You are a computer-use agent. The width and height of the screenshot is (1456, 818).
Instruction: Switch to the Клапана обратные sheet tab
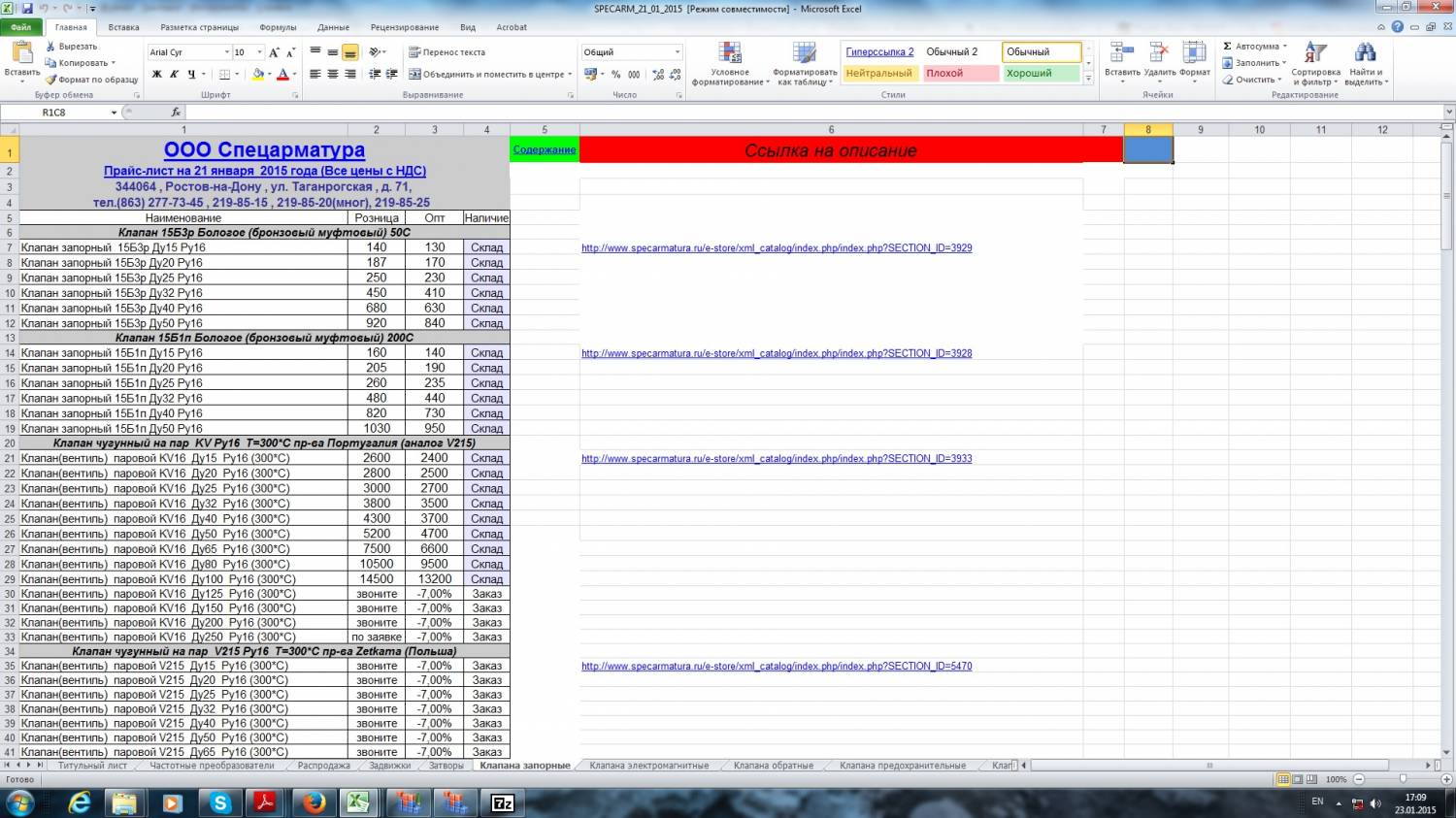point(773,766)
